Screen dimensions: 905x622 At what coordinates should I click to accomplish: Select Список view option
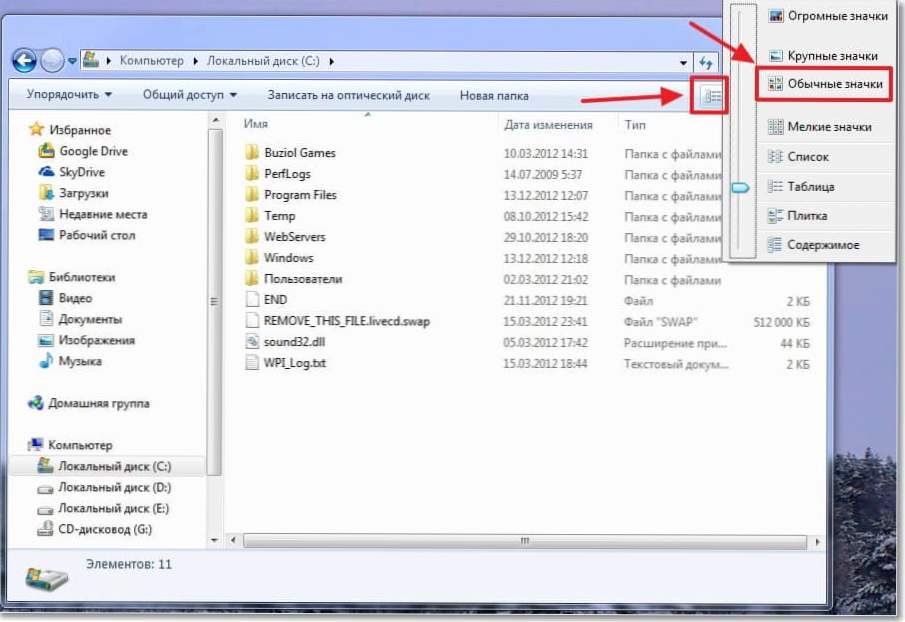click(798, 156)
